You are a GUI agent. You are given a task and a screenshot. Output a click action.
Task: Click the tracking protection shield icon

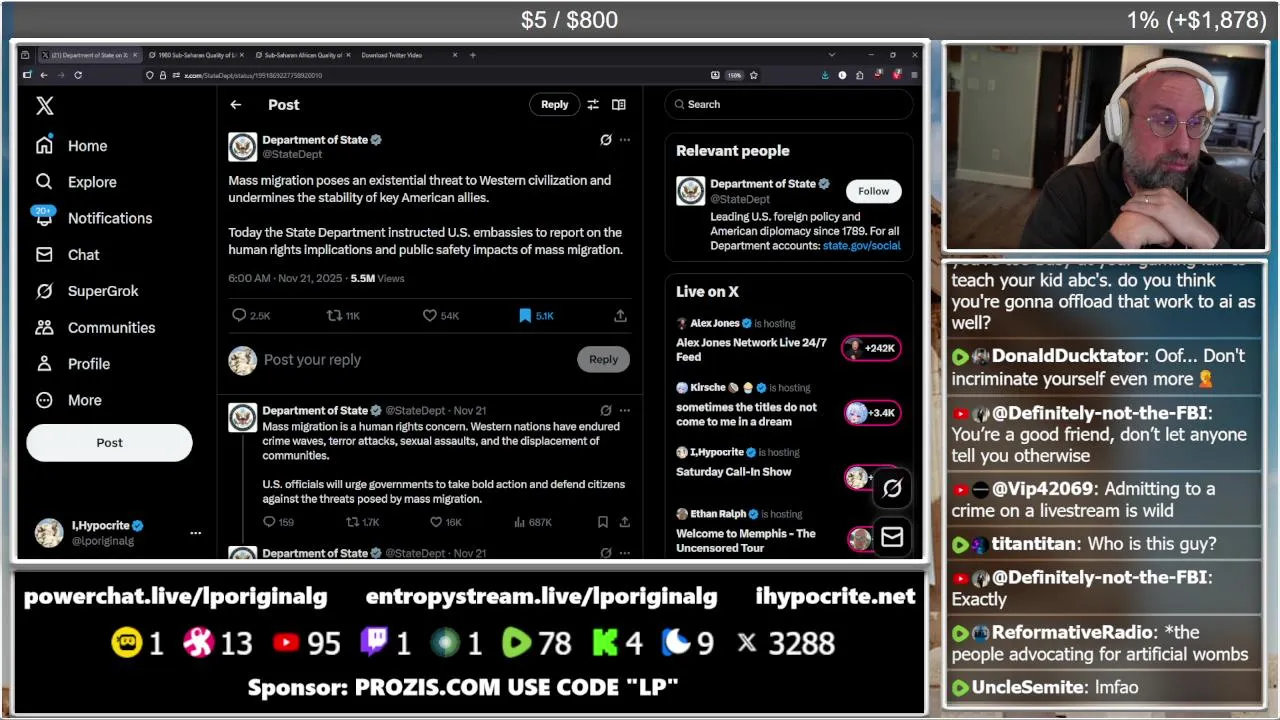point(150,75)
